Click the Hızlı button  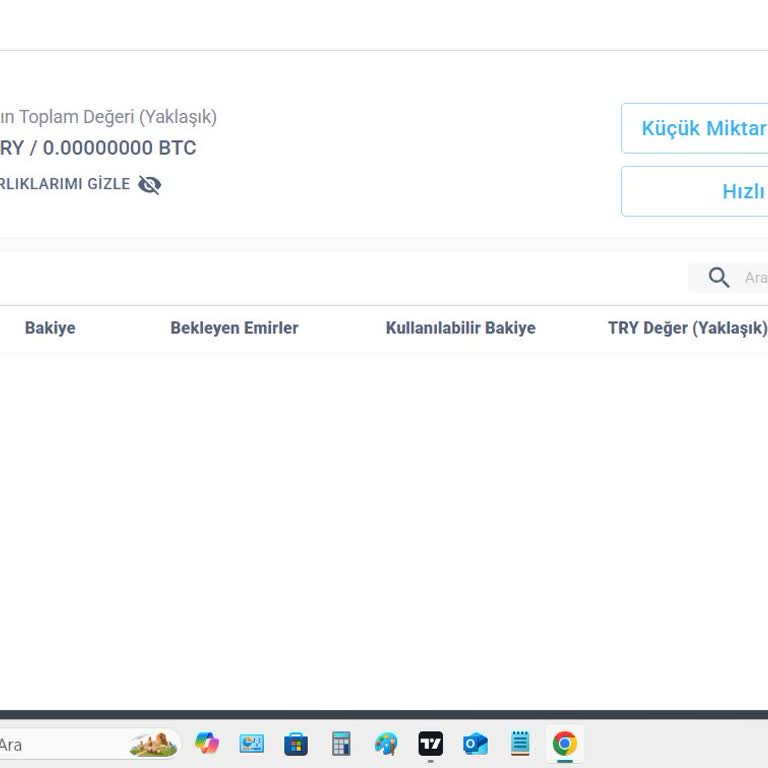point(695,192)
